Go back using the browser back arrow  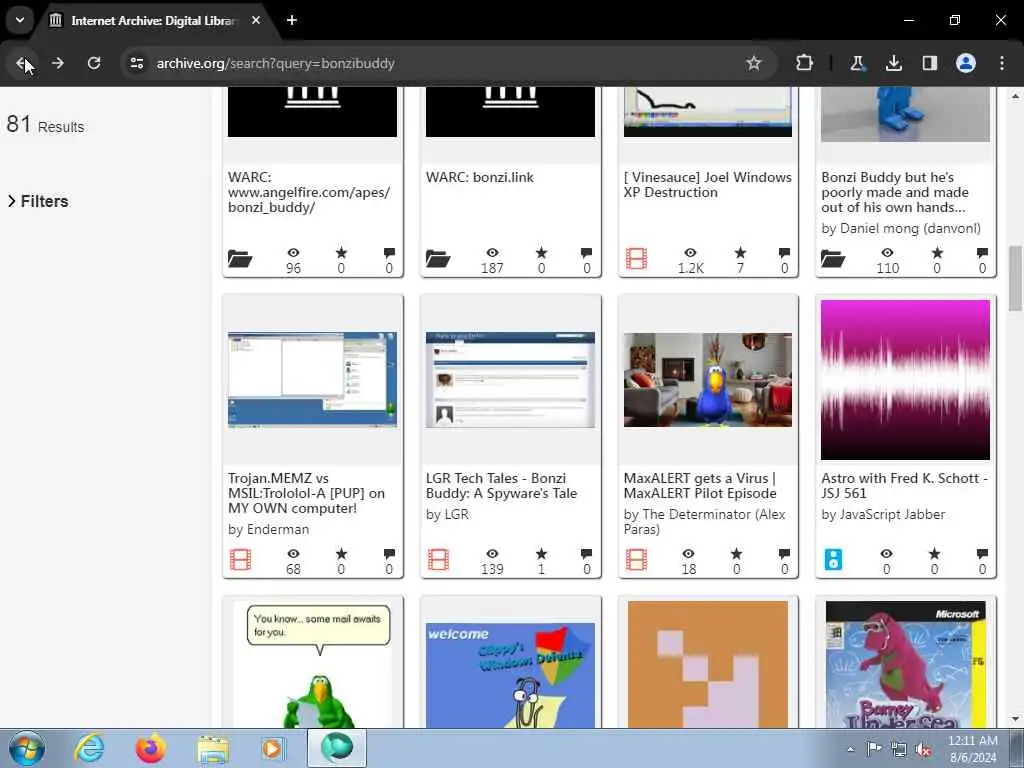point(22,63)
